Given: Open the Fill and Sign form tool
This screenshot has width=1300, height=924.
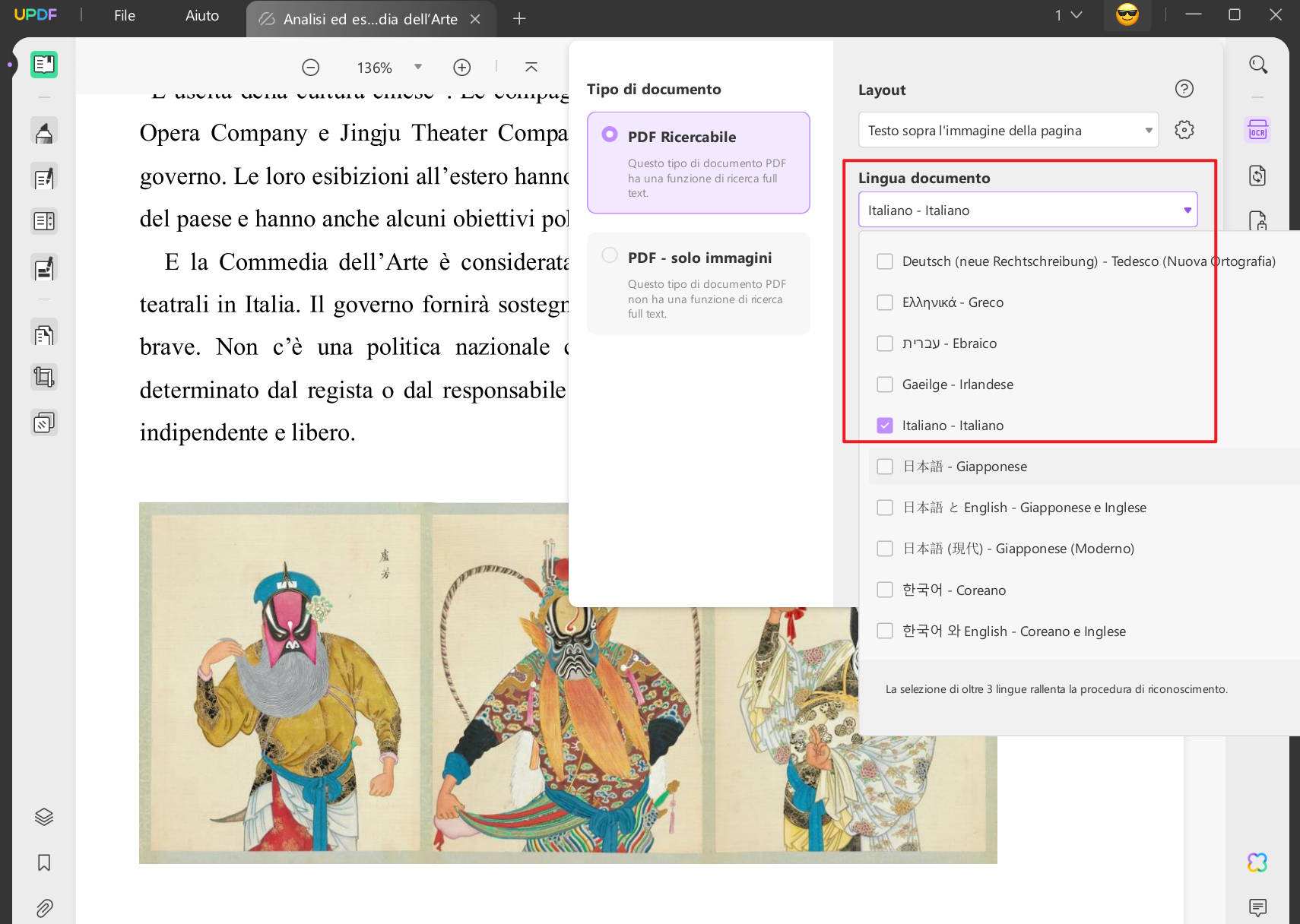Looking at the screenshot, I should click(x=44, y=267).
